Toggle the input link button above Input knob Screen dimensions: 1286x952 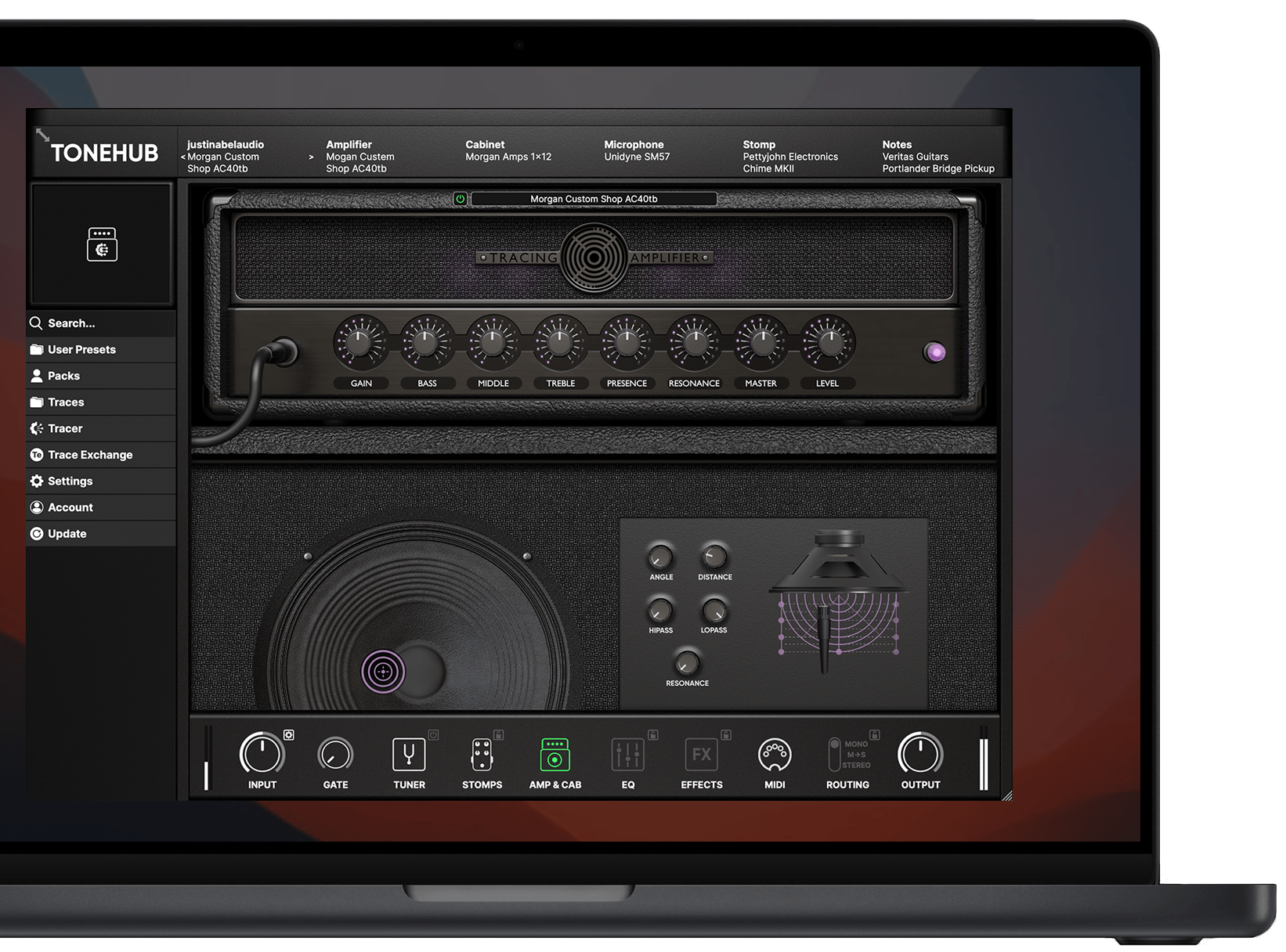coord(289,734)
